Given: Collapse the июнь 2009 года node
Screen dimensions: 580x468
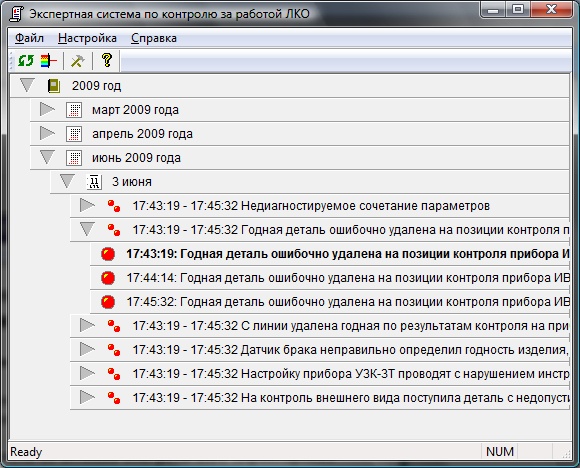Looking at the screenshot, I should pos(47,157).
